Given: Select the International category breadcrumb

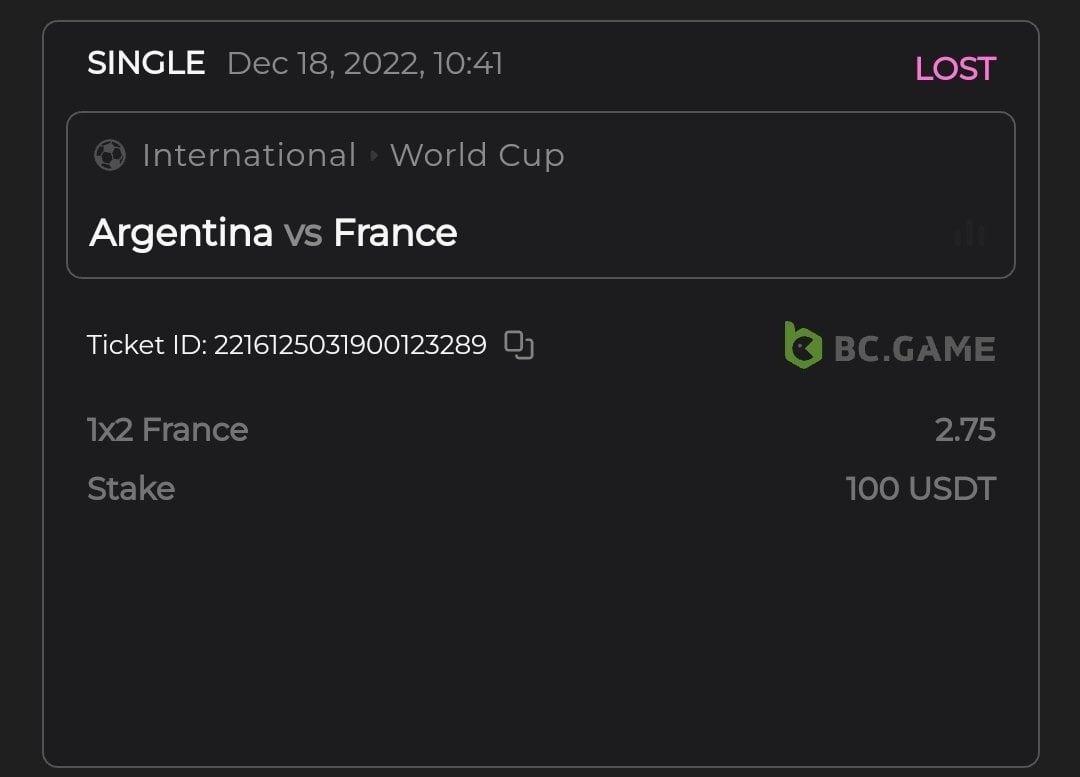Looking at the screenshot, I should [249, 155].
